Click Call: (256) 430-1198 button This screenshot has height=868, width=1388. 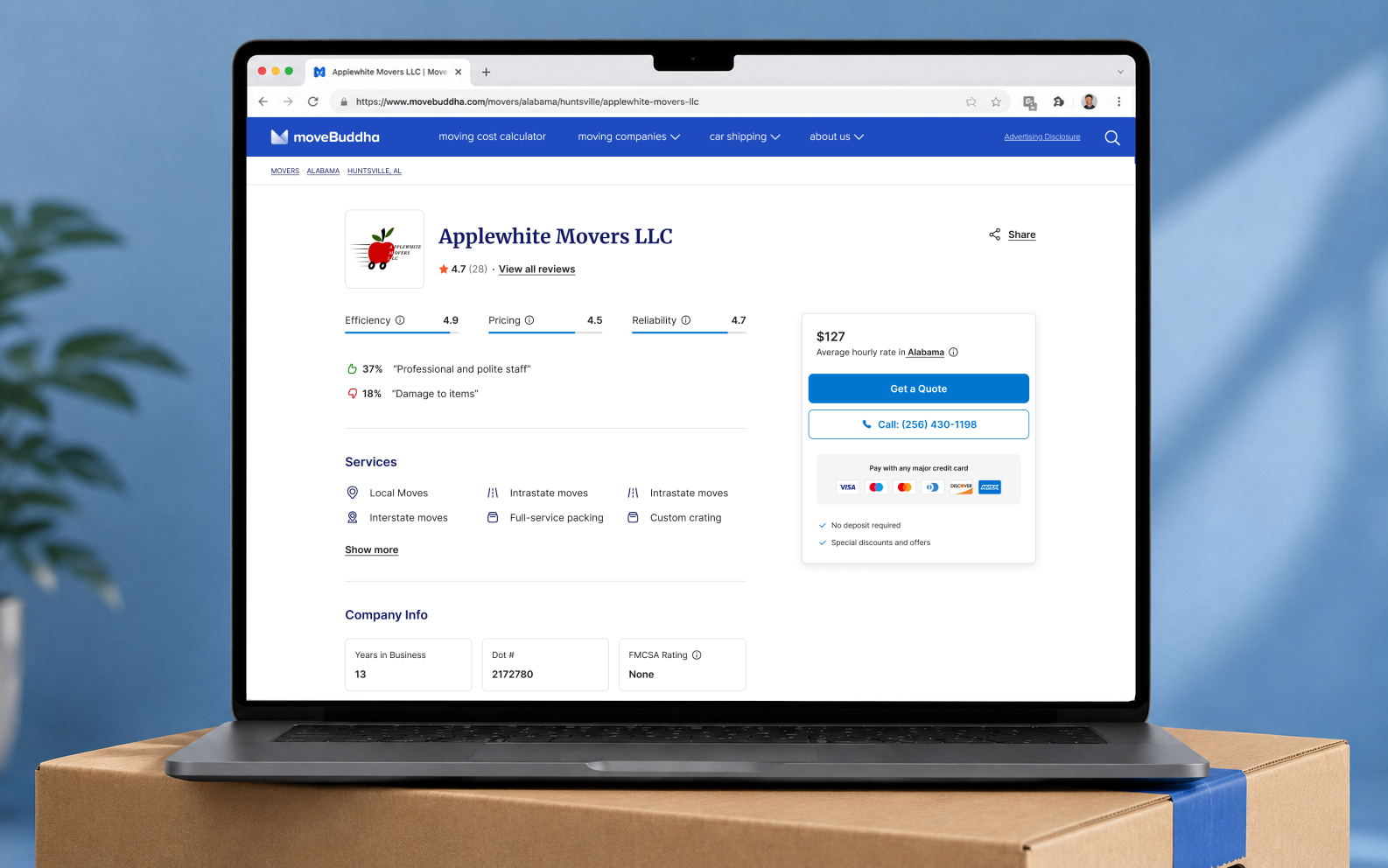pyautogui.click(x=919, y=424)
